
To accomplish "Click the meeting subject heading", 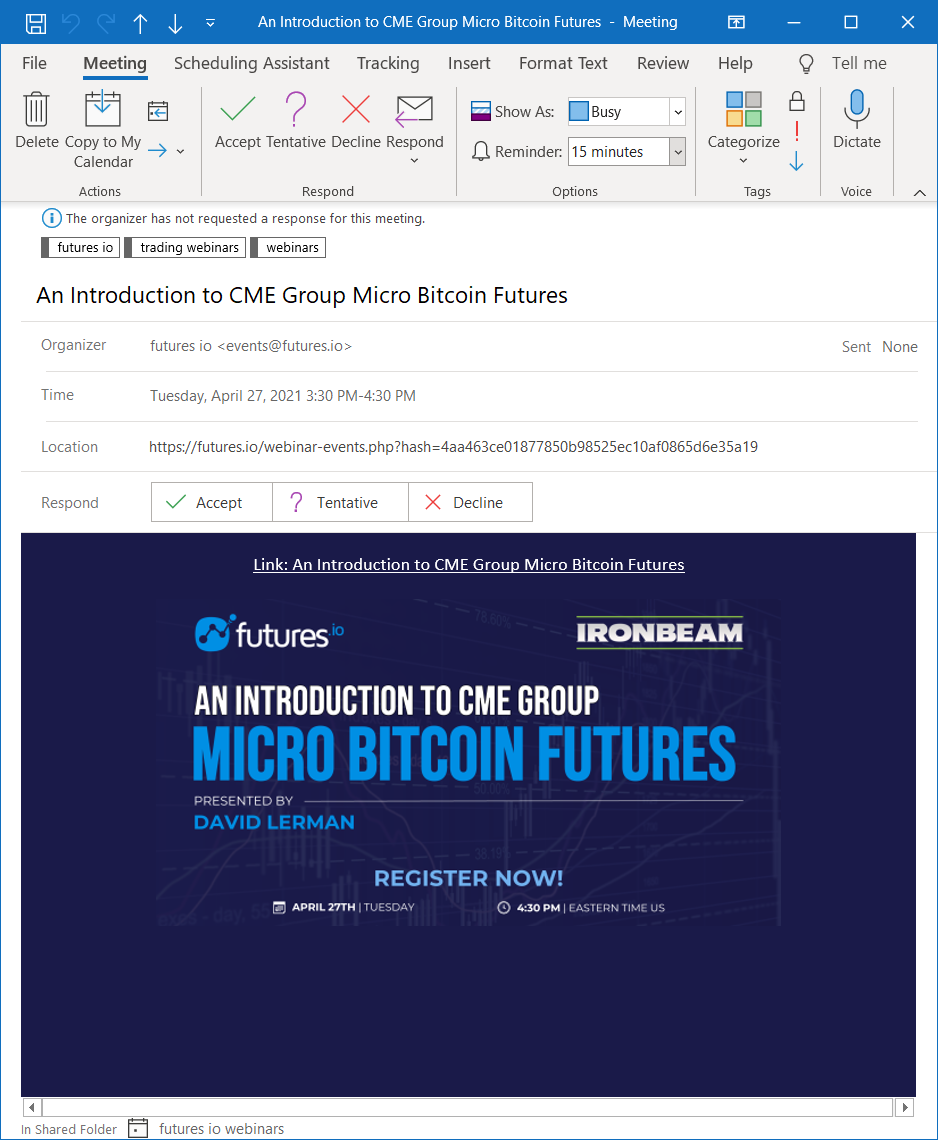I will click(302, 295).
